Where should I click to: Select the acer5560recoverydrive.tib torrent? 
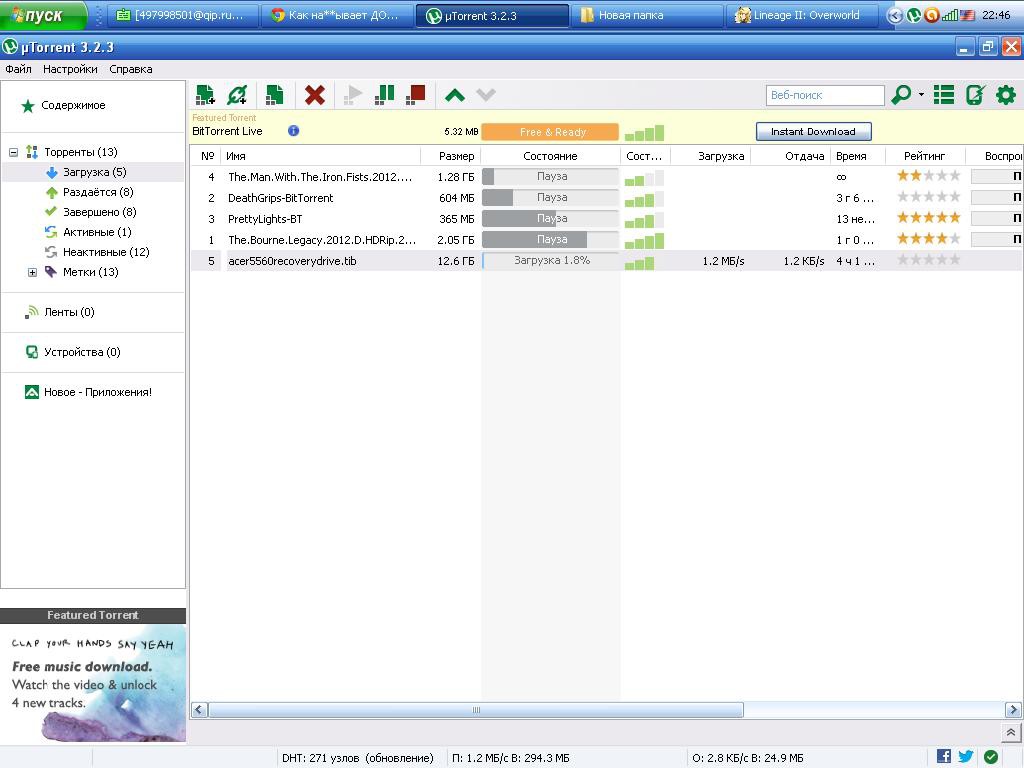606,261
